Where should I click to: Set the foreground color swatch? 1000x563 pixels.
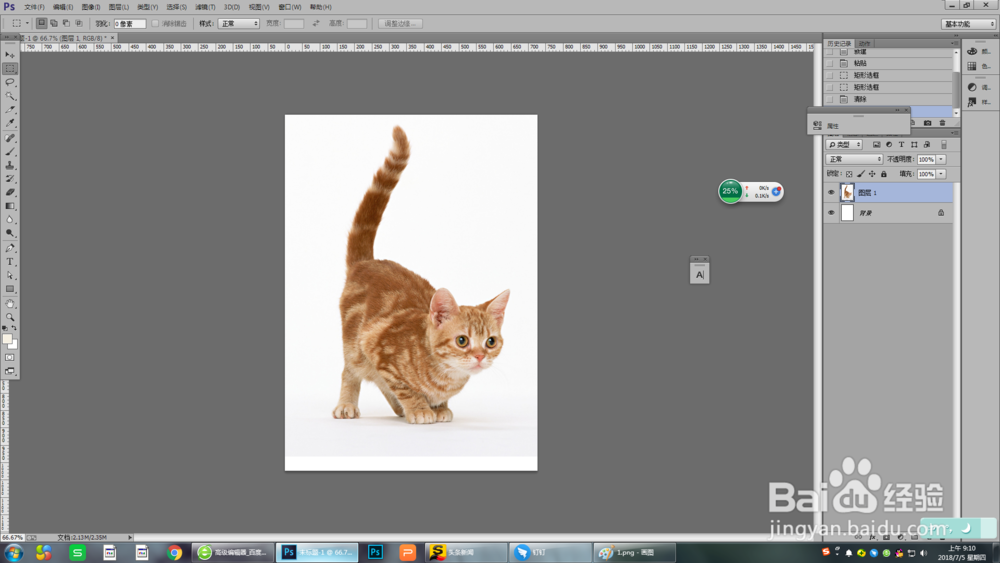point(7,339)
